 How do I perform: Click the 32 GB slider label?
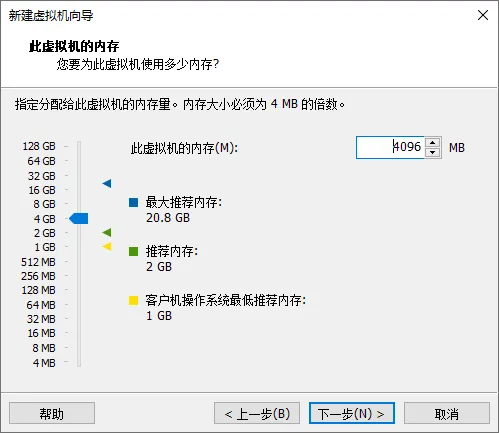(x=42, y=176)
